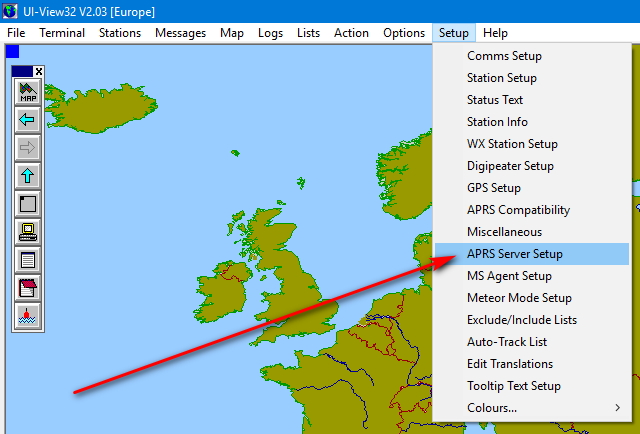Click the up arrow toolbar button
The width and height of the screenshot is (640, 434).
click(x=28, y=177)
